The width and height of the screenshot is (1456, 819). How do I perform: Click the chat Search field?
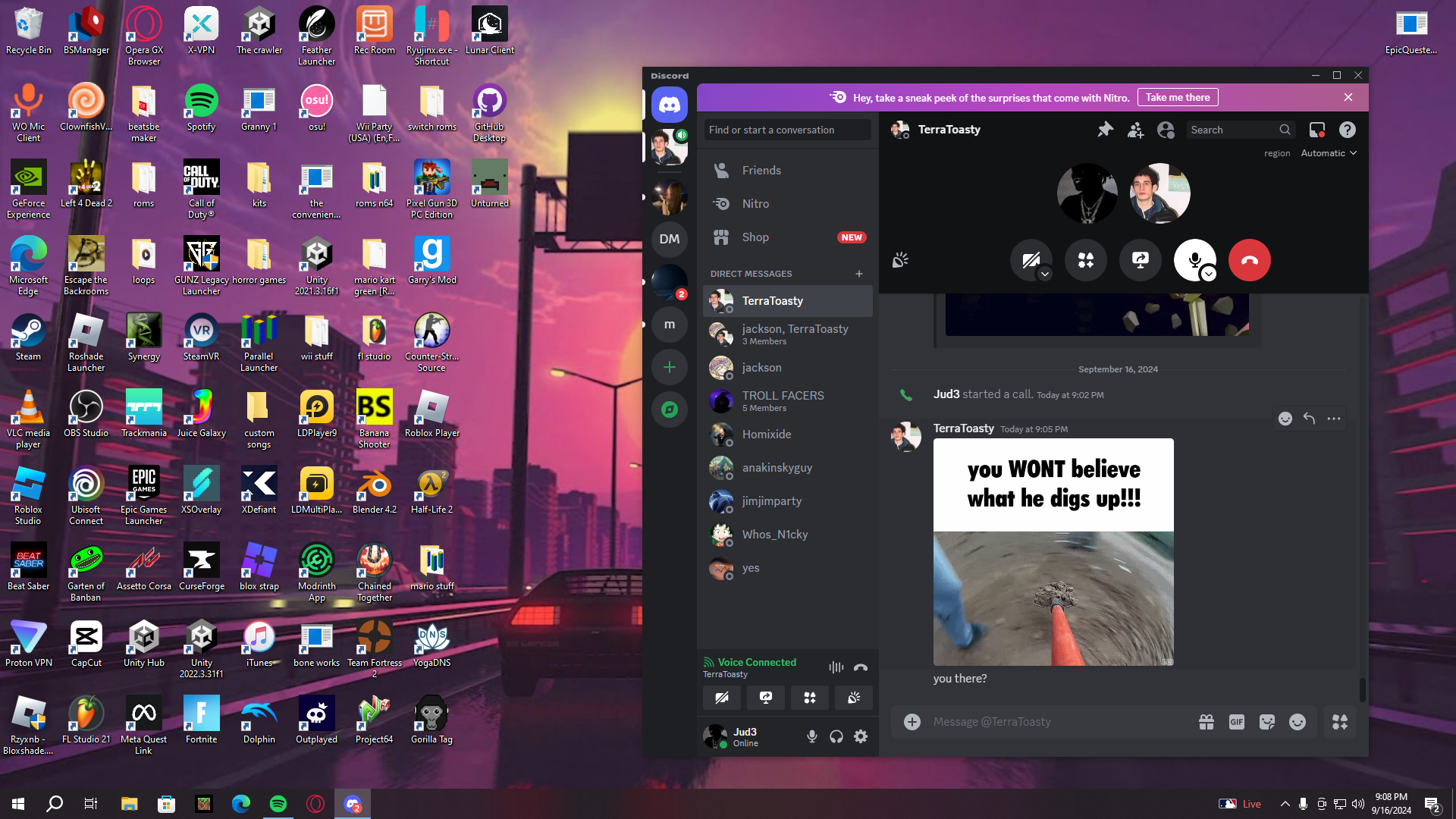[1240, 130]
